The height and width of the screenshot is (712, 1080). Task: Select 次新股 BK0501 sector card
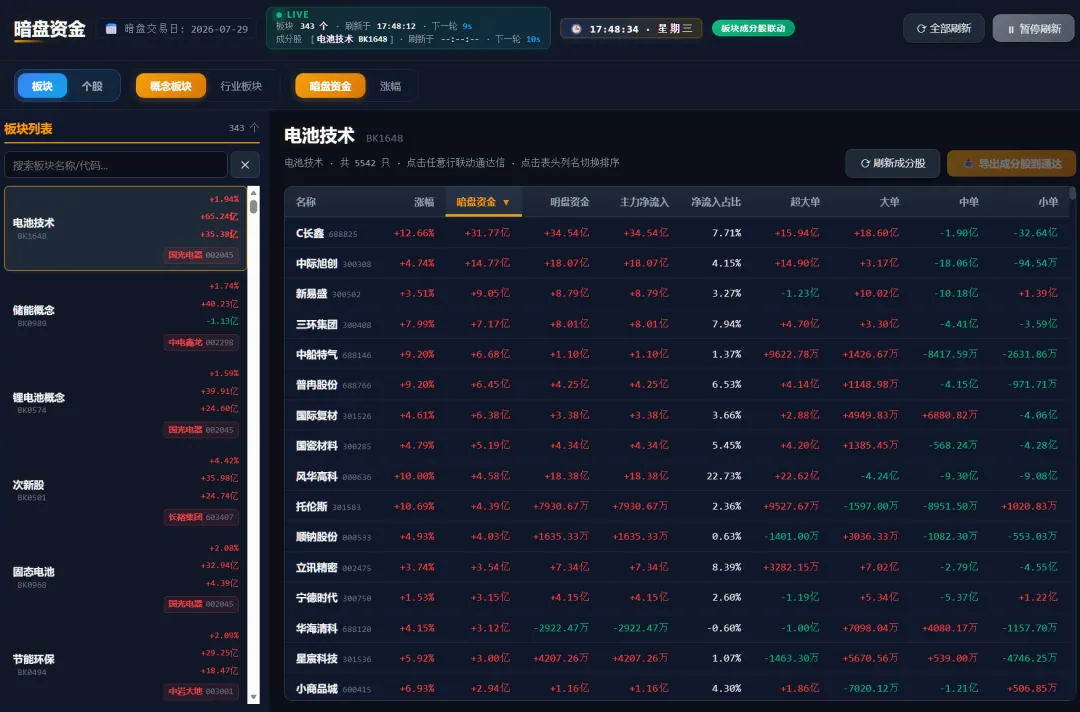[x=125, y=490]
